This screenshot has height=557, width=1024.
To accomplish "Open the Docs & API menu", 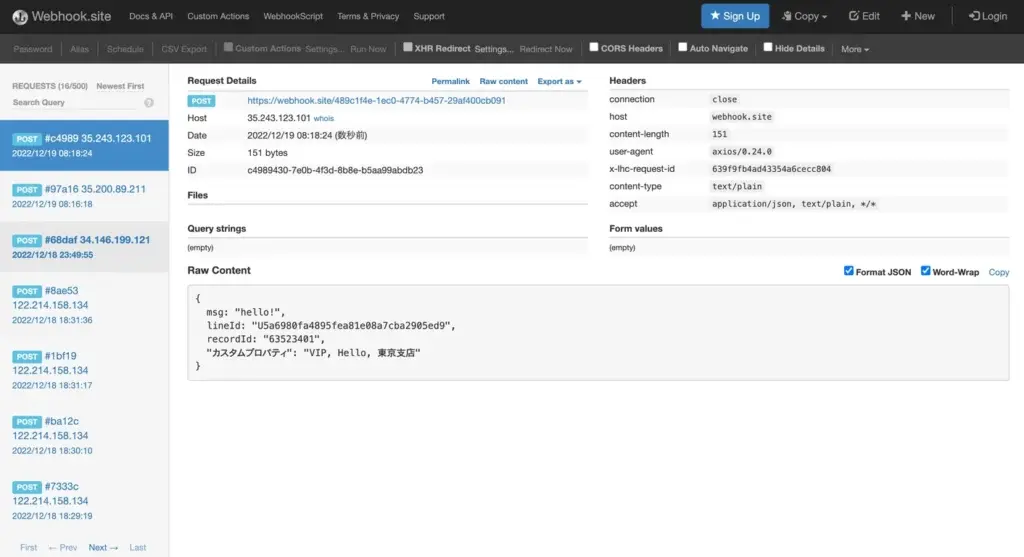I will (151, 16).
